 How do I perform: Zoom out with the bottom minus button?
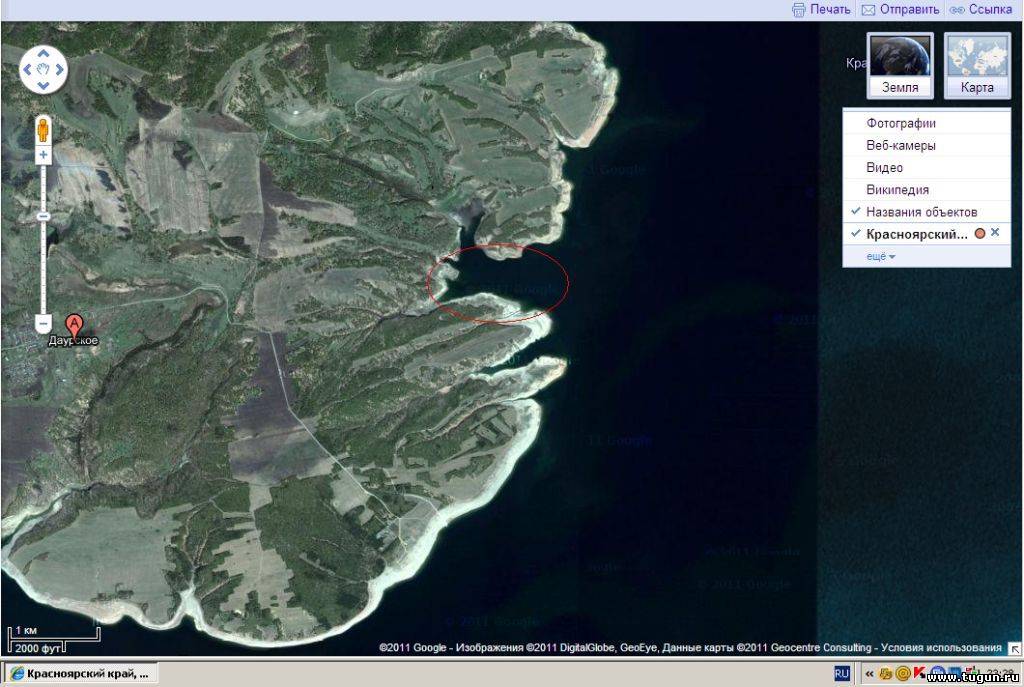click(43, 323)
